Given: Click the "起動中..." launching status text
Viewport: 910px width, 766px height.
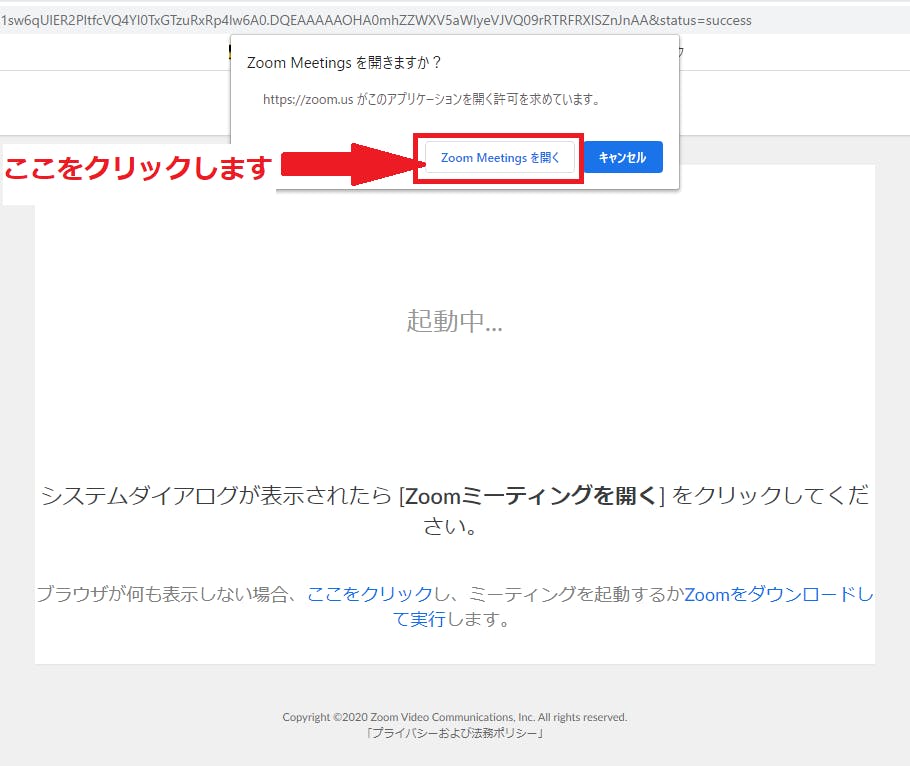Looking at the screenshot, I should point(454,321).
